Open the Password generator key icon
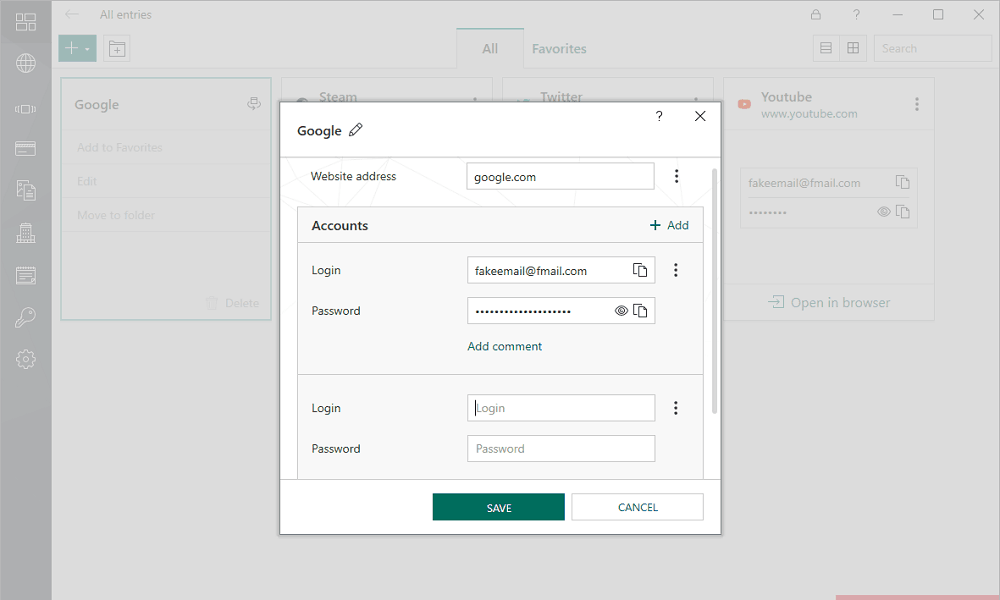Image resolution: width=1000 pixels, height=600 pixels. (26, 317)
